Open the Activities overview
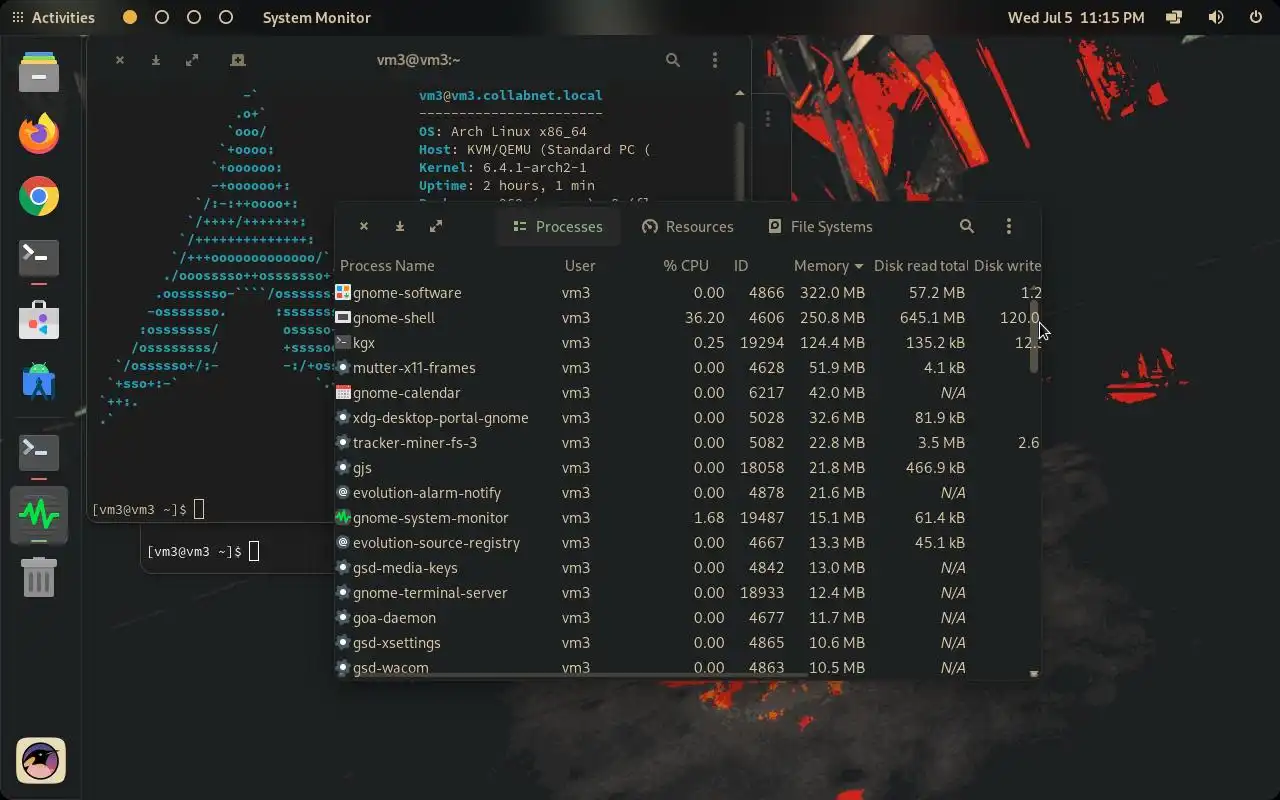 53,17
